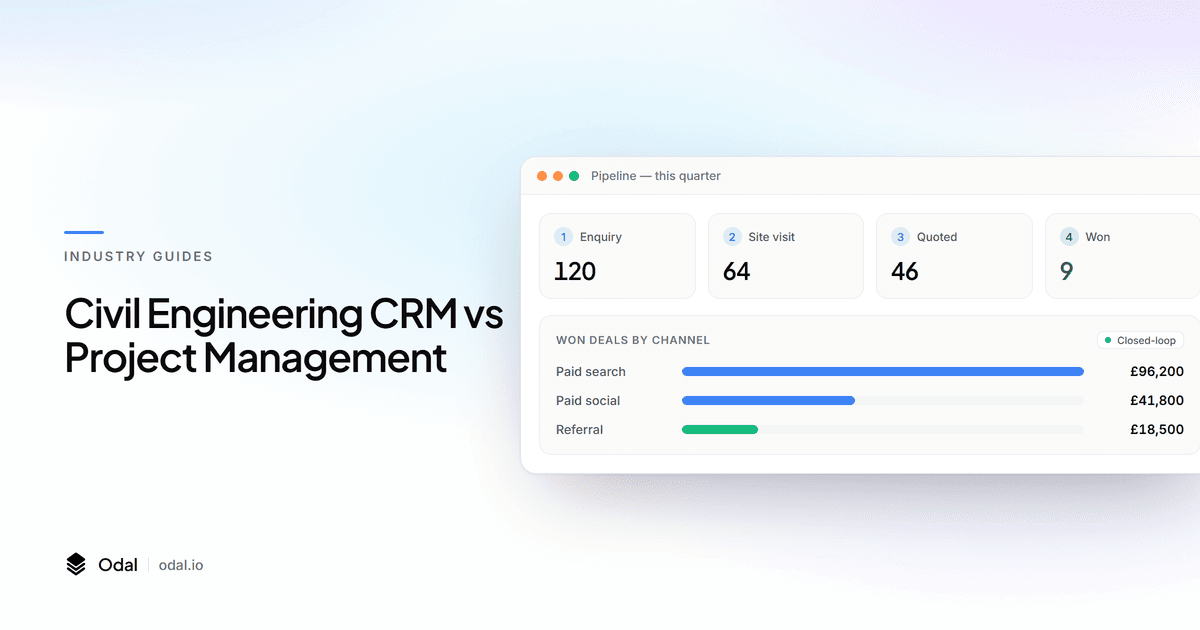Image resolution: width=1200 pixels, height=630 pixels.
Task: Click the 9 won count
Action: click(x=1067, y=271)
